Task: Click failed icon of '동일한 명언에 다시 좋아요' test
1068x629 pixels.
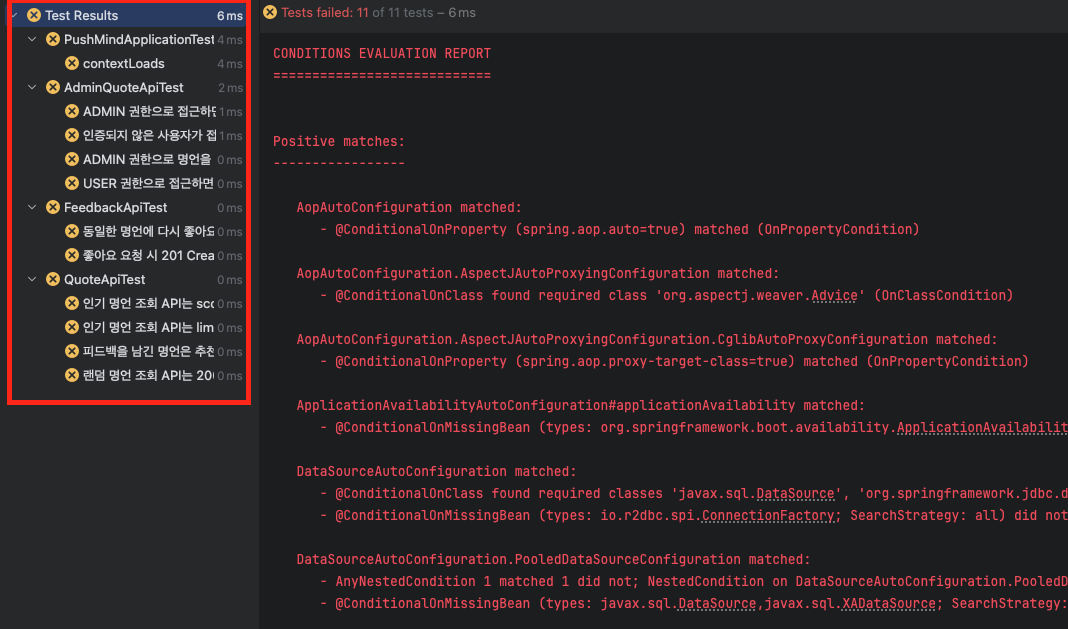Action: (x=72, y=231)
